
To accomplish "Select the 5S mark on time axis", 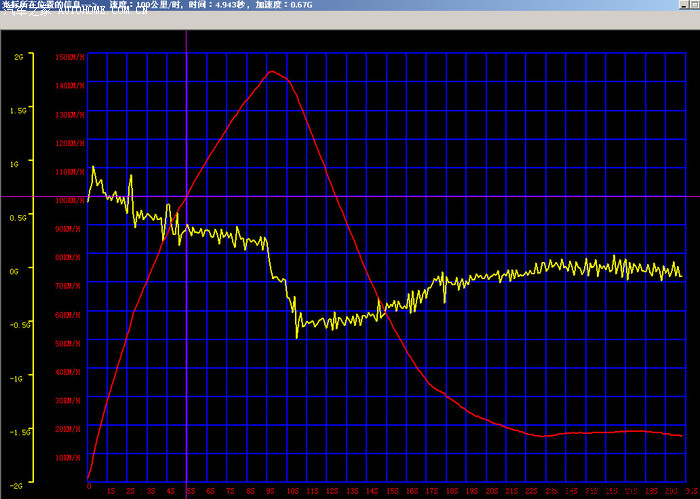I will pyautogui.click(x=190, y=491).
